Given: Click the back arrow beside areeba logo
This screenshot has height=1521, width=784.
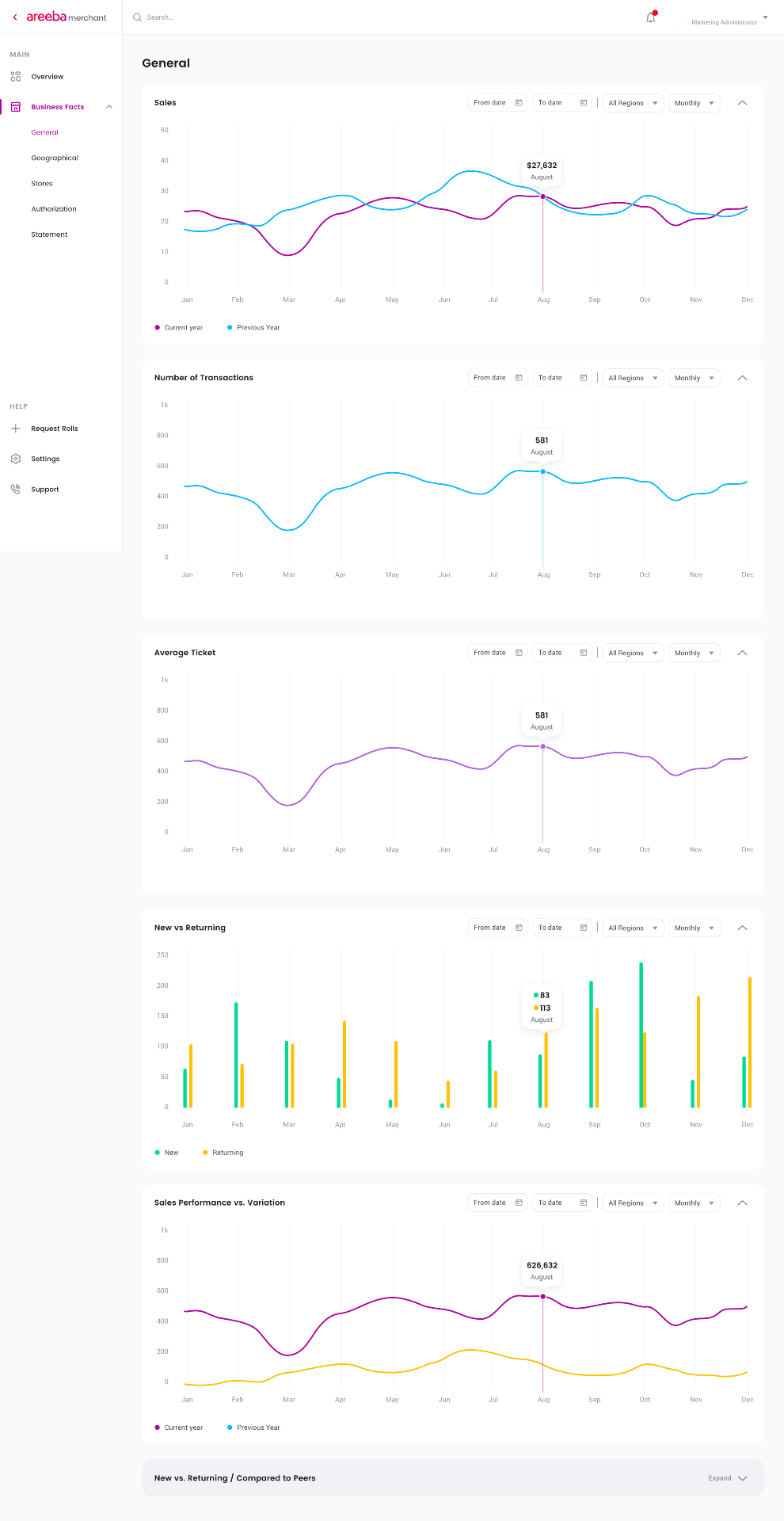Looking at the screenshot, I should tap(15, 17).
